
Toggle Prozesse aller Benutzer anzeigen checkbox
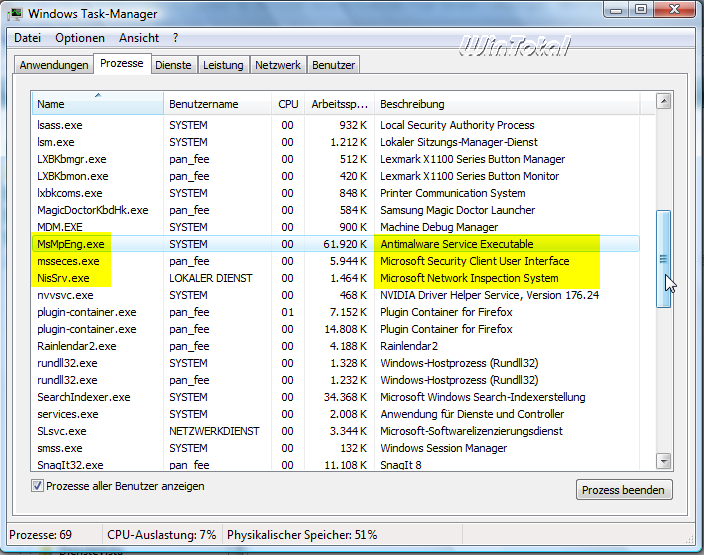pos(37,485)
